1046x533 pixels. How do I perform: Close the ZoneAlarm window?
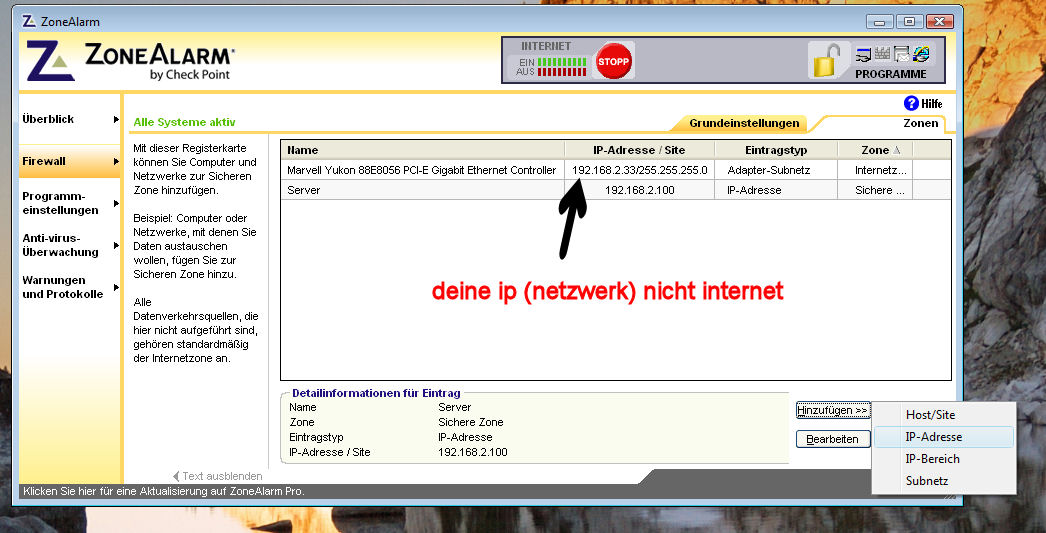point(939,21)
